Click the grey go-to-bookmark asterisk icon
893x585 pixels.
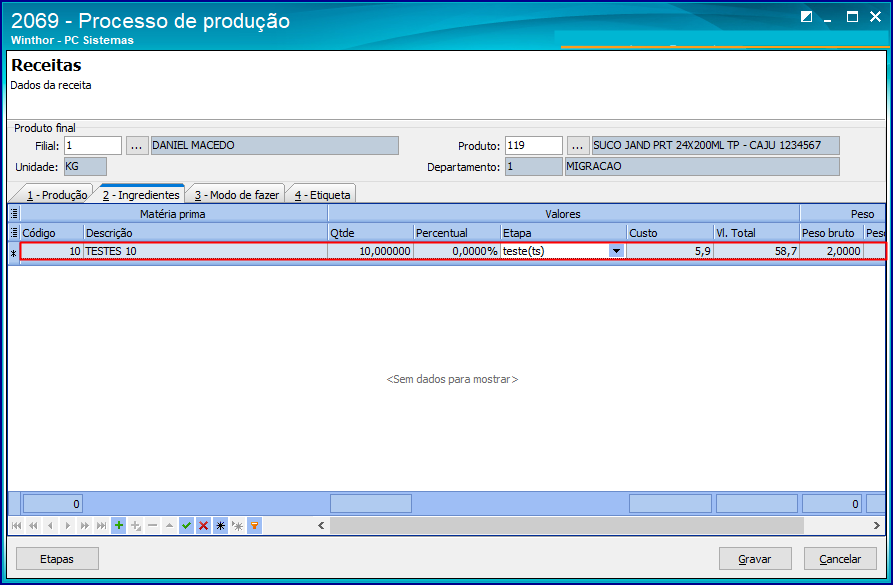(237, 525)
